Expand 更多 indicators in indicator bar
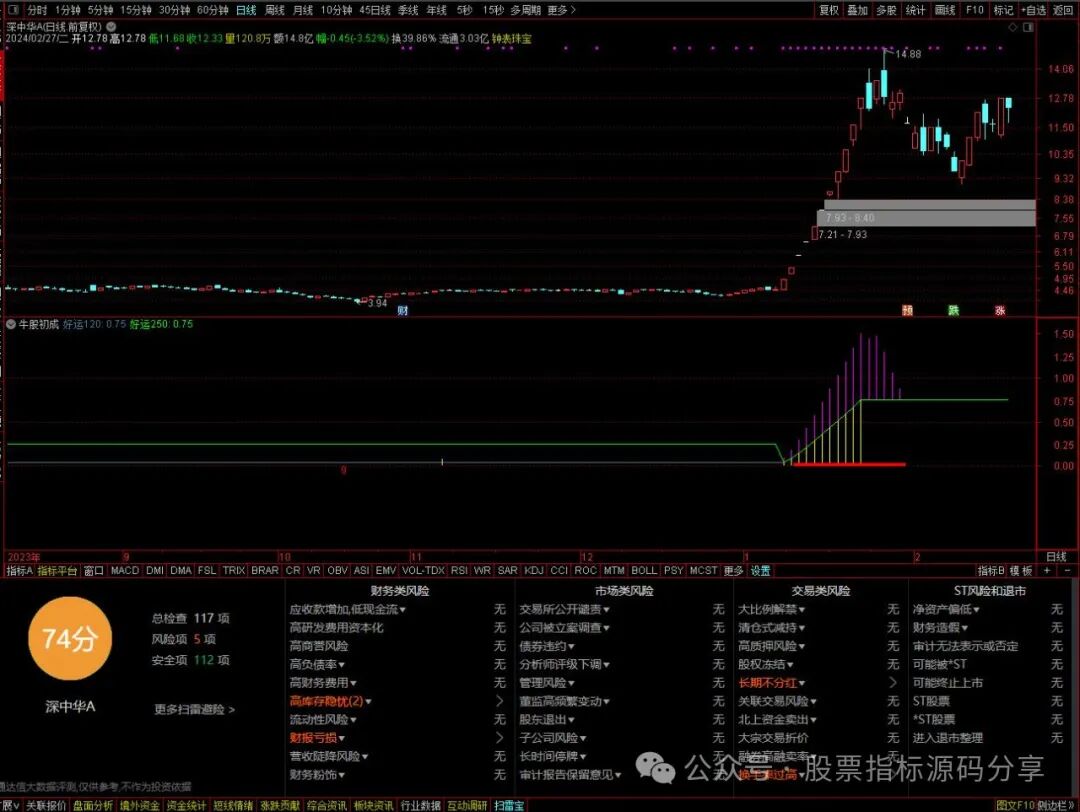The image size is (1080, 812). (x=733, y=570)
